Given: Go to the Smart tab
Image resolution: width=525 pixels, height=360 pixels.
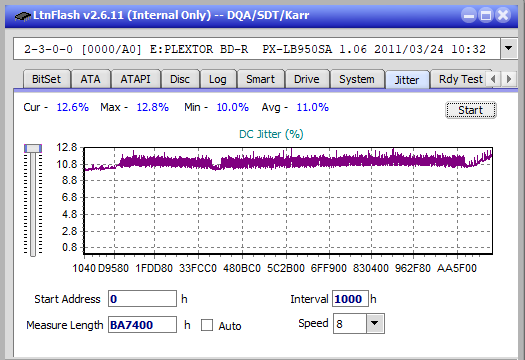Looking at the screenshot, I should 260,79.
